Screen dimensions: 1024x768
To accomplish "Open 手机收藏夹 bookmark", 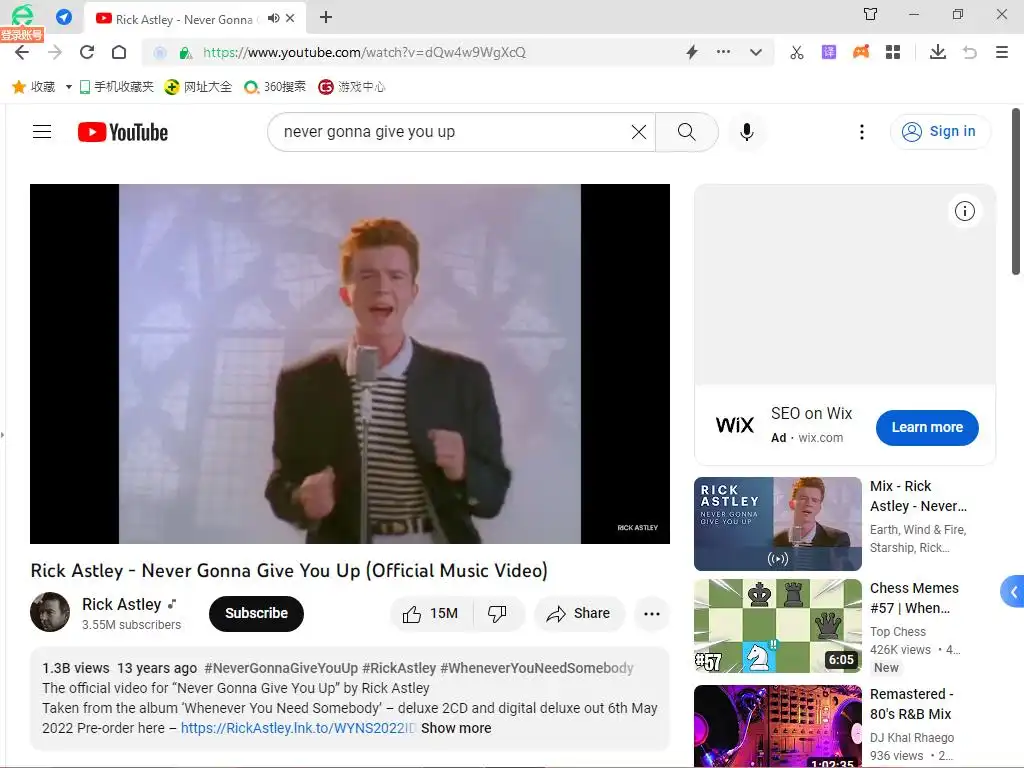I will (x=117, y=87).
